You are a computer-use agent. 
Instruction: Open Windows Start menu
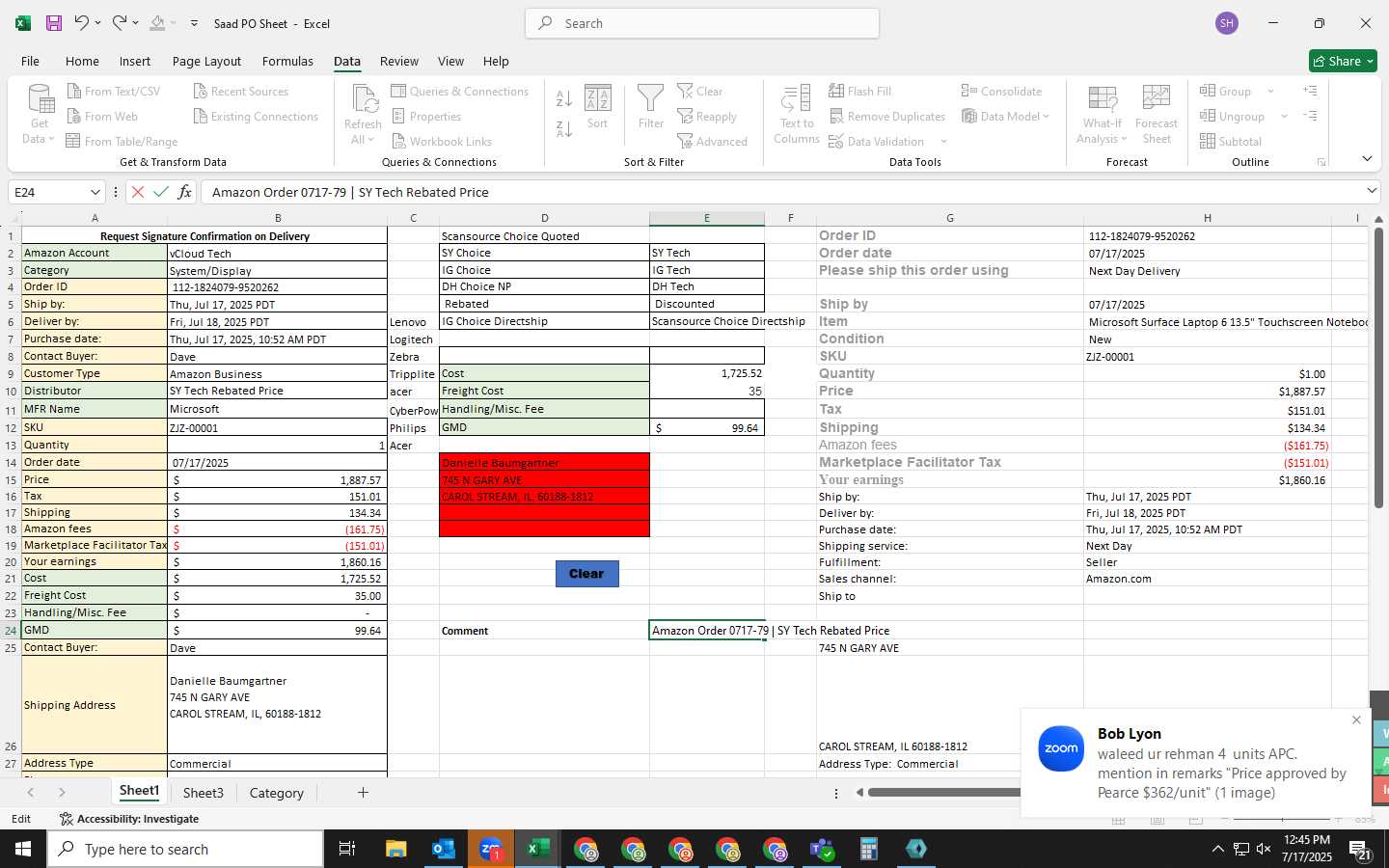[x=23, y=849]
